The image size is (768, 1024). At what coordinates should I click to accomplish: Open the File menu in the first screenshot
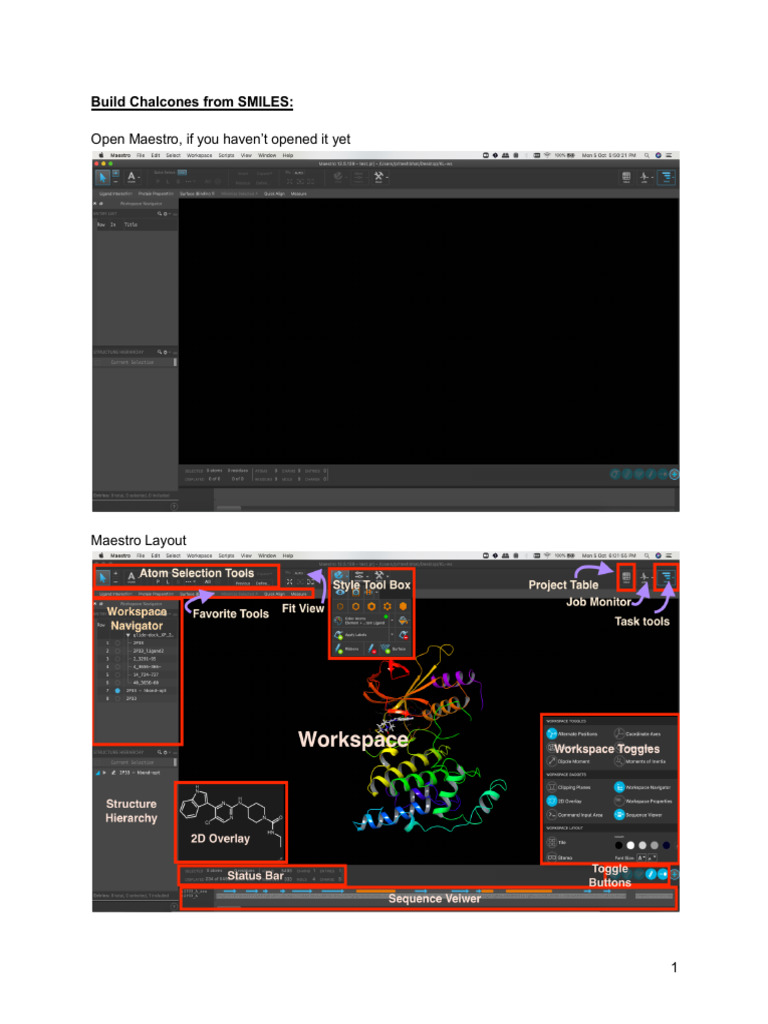pyautogui.click(x=140, y=155)
